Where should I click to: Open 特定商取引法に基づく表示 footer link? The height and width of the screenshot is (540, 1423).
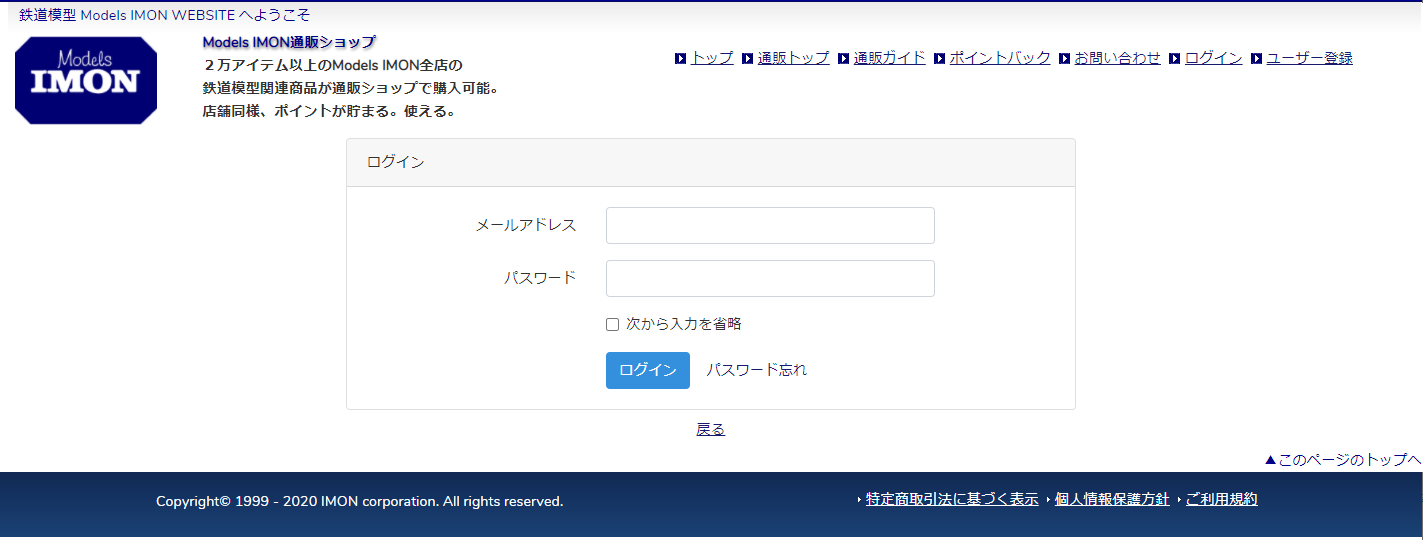[x=952, y=499]
